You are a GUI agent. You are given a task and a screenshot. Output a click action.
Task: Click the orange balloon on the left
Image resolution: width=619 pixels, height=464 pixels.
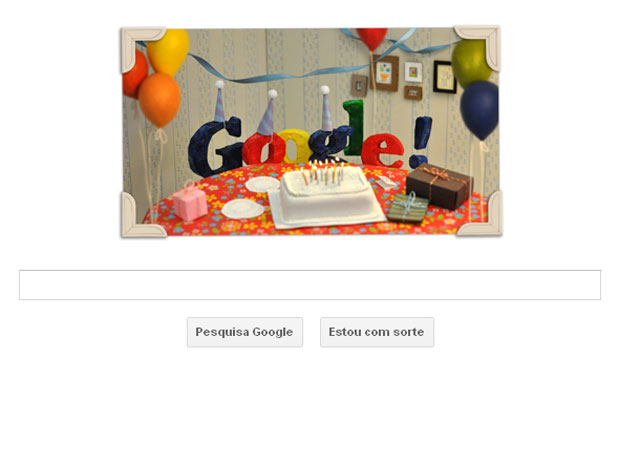point(159,100)
